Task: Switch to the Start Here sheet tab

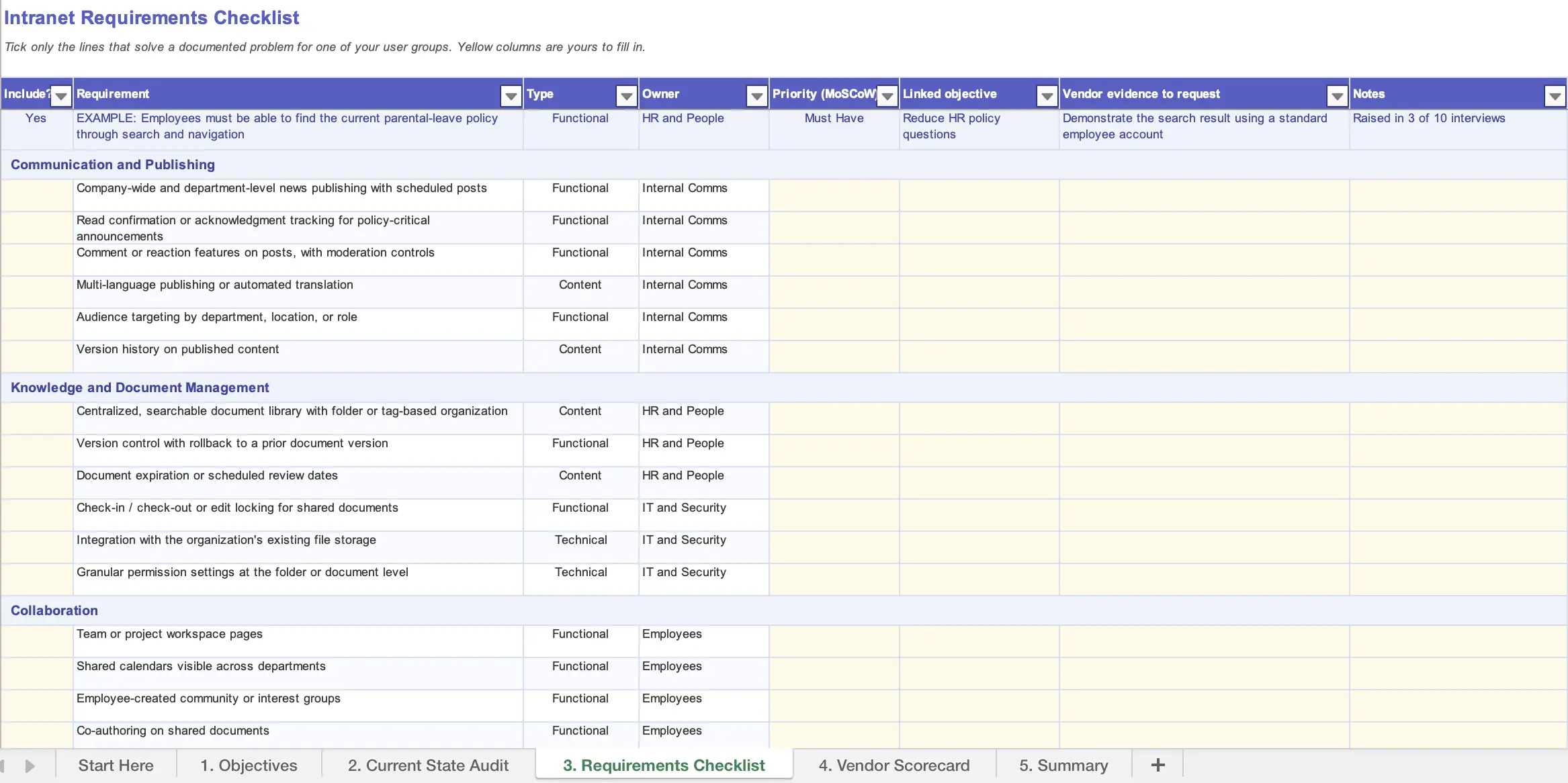Action: pyautogui.click(x=116, y=766)
